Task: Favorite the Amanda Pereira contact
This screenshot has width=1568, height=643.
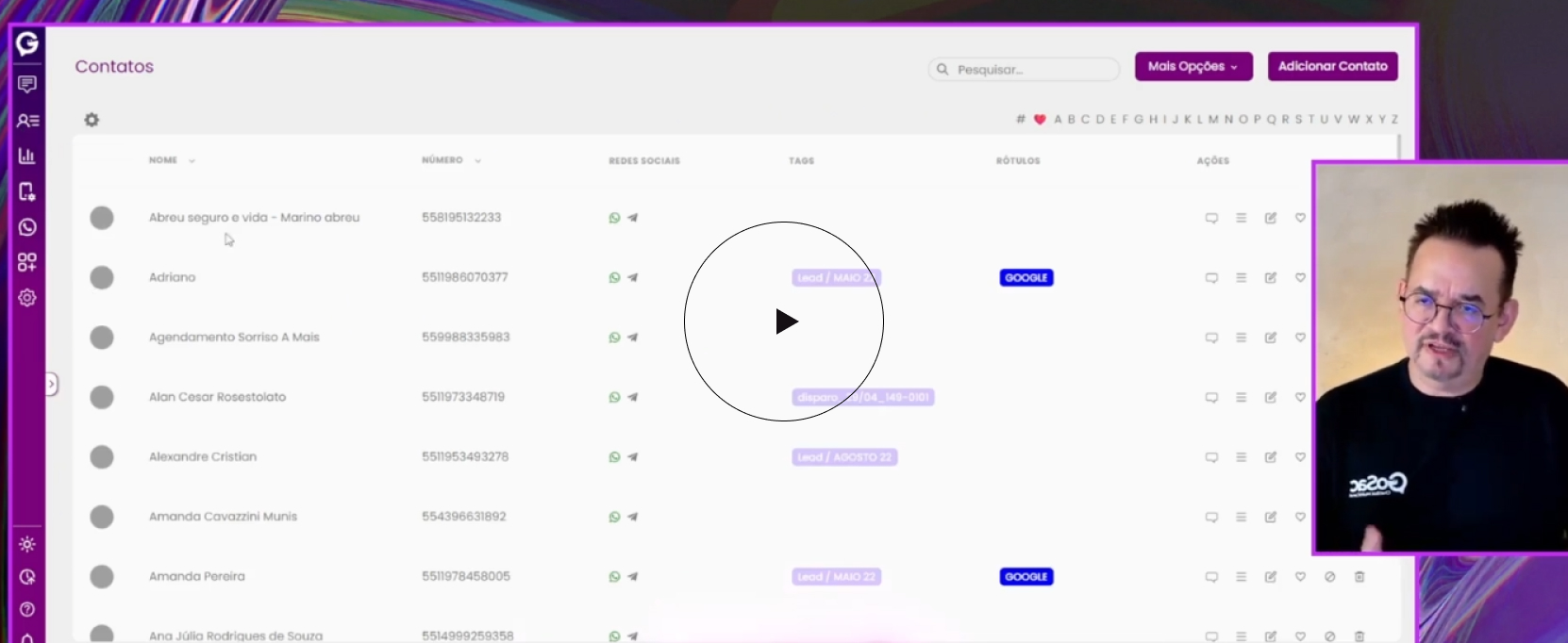Action: click(1300, 577)
